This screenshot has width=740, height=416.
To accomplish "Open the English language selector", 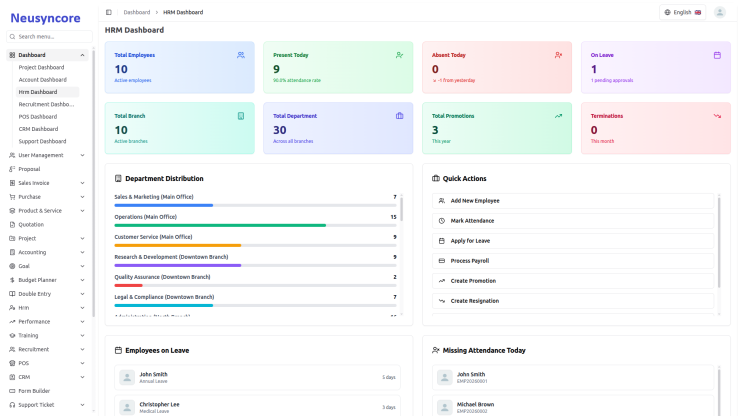I will (x=683, y=12).
